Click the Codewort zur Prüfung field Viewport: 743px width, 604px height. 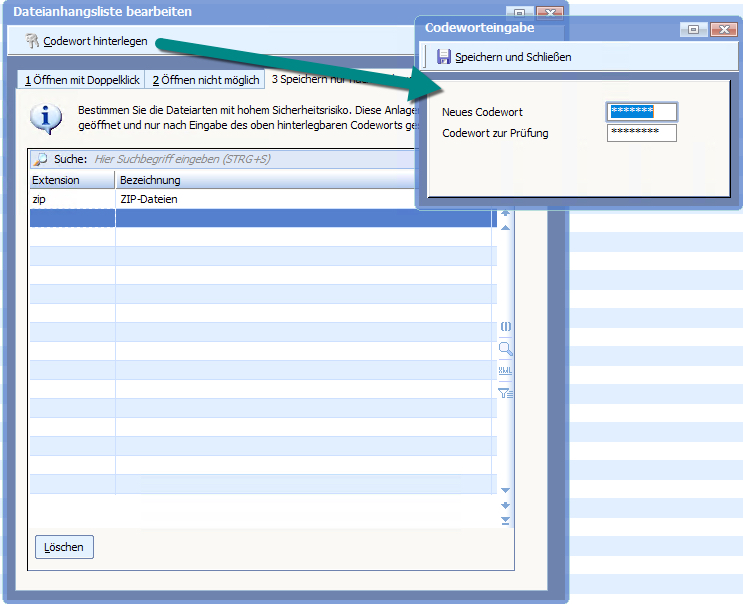642,133
